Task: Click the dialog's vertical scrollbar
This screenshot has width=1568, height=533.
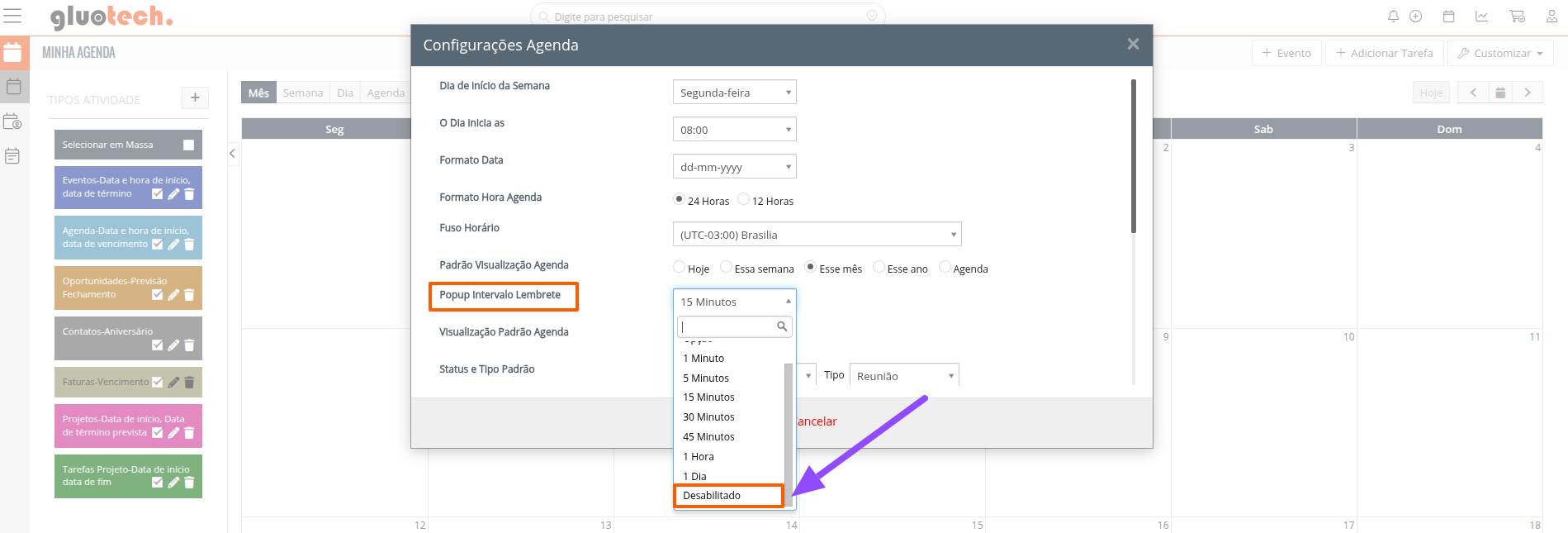Action: [1133, 157]
